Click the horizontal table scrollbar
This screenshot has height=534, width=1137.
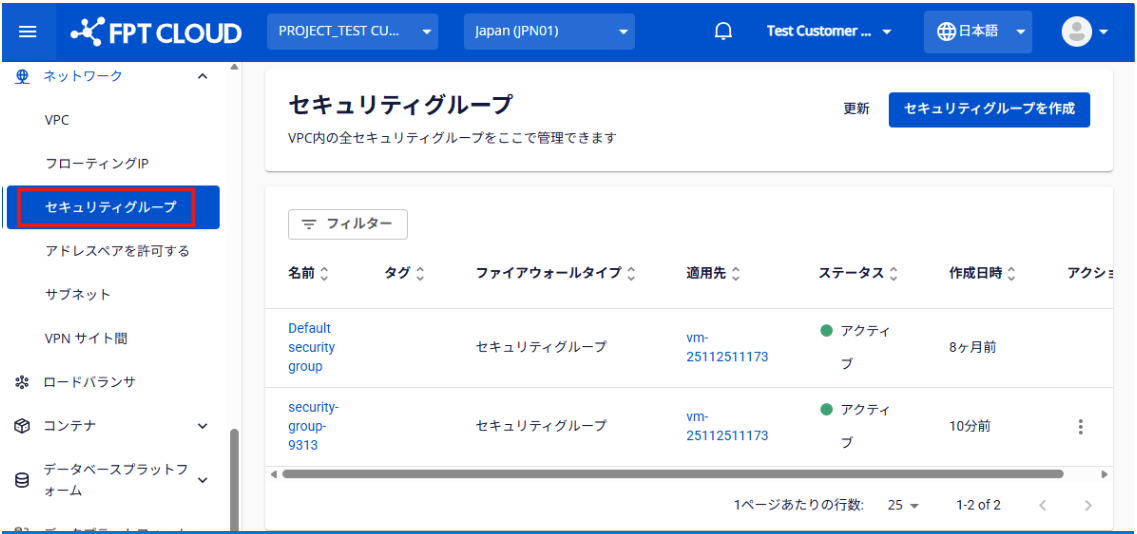coord(670,474)
